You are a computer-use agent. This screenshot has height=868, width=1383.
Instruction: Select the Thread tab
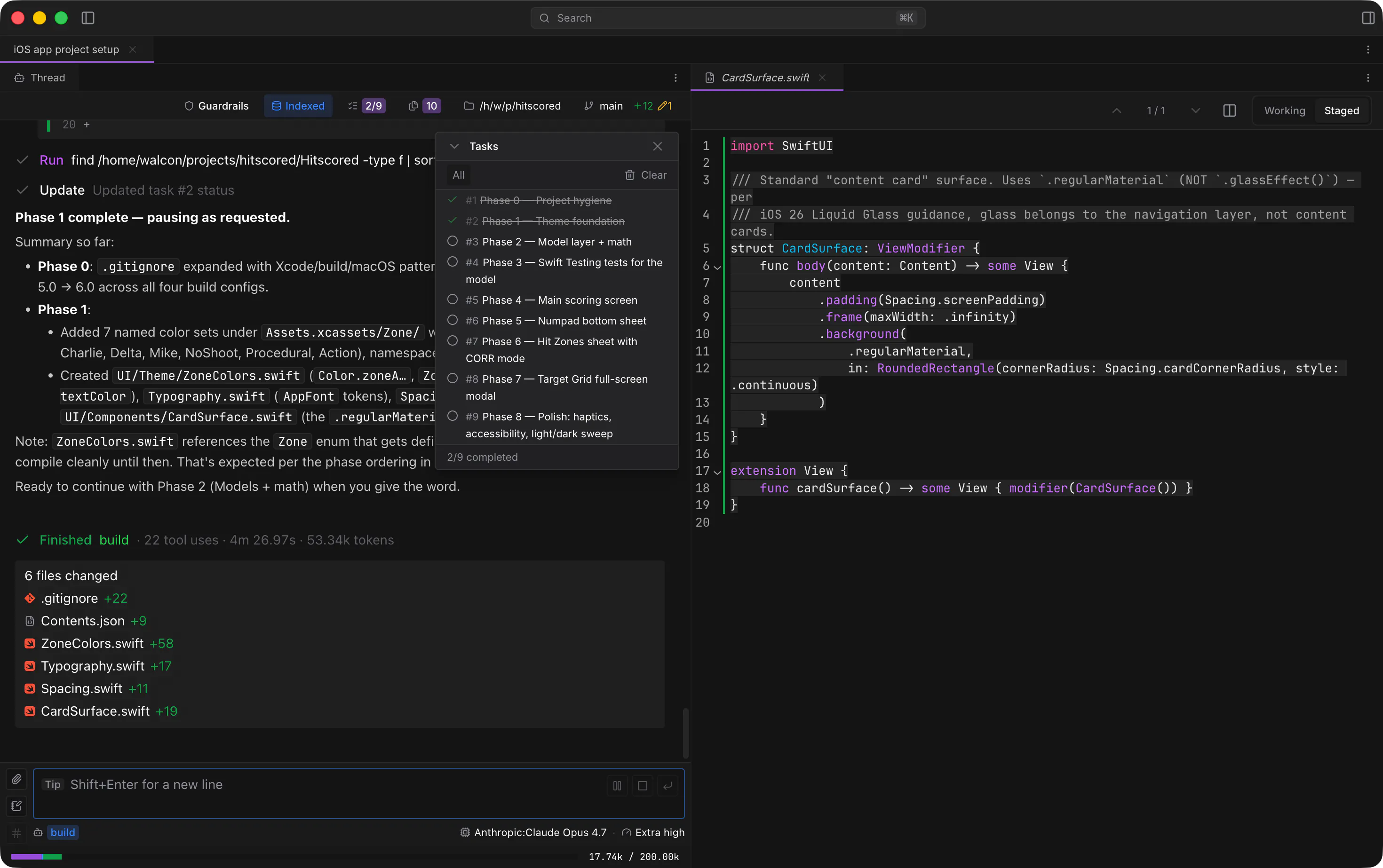pyautogui.click(x=40, y=78)
